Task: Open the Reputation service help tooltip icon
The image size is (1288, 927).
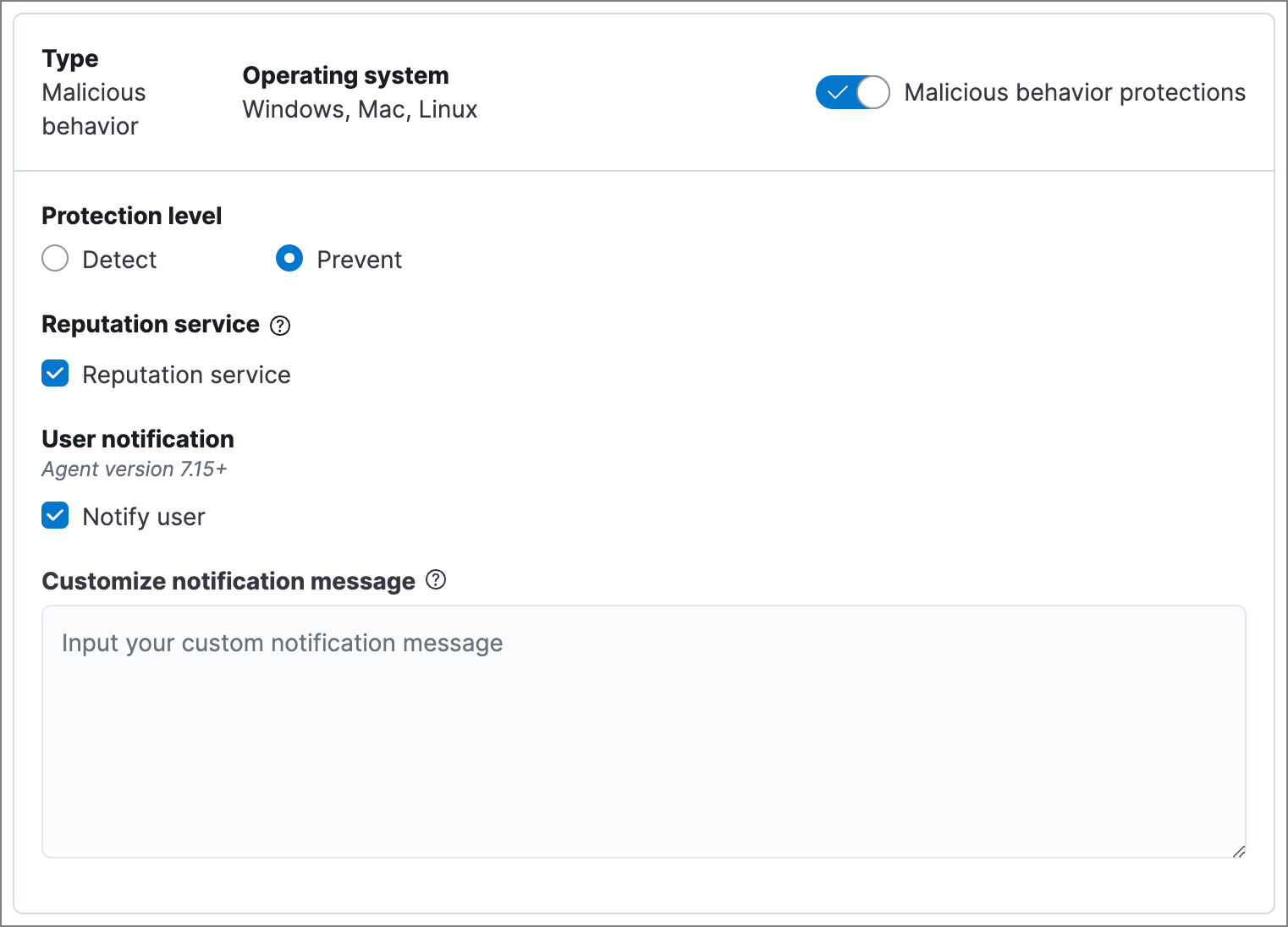Action: 280,326
